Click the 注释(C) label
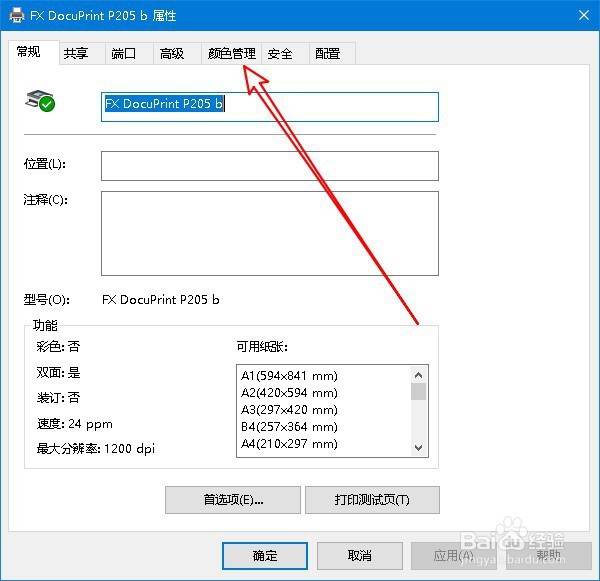Image resolution: width=600 pixels, height=581 pixels. point(46,200)
